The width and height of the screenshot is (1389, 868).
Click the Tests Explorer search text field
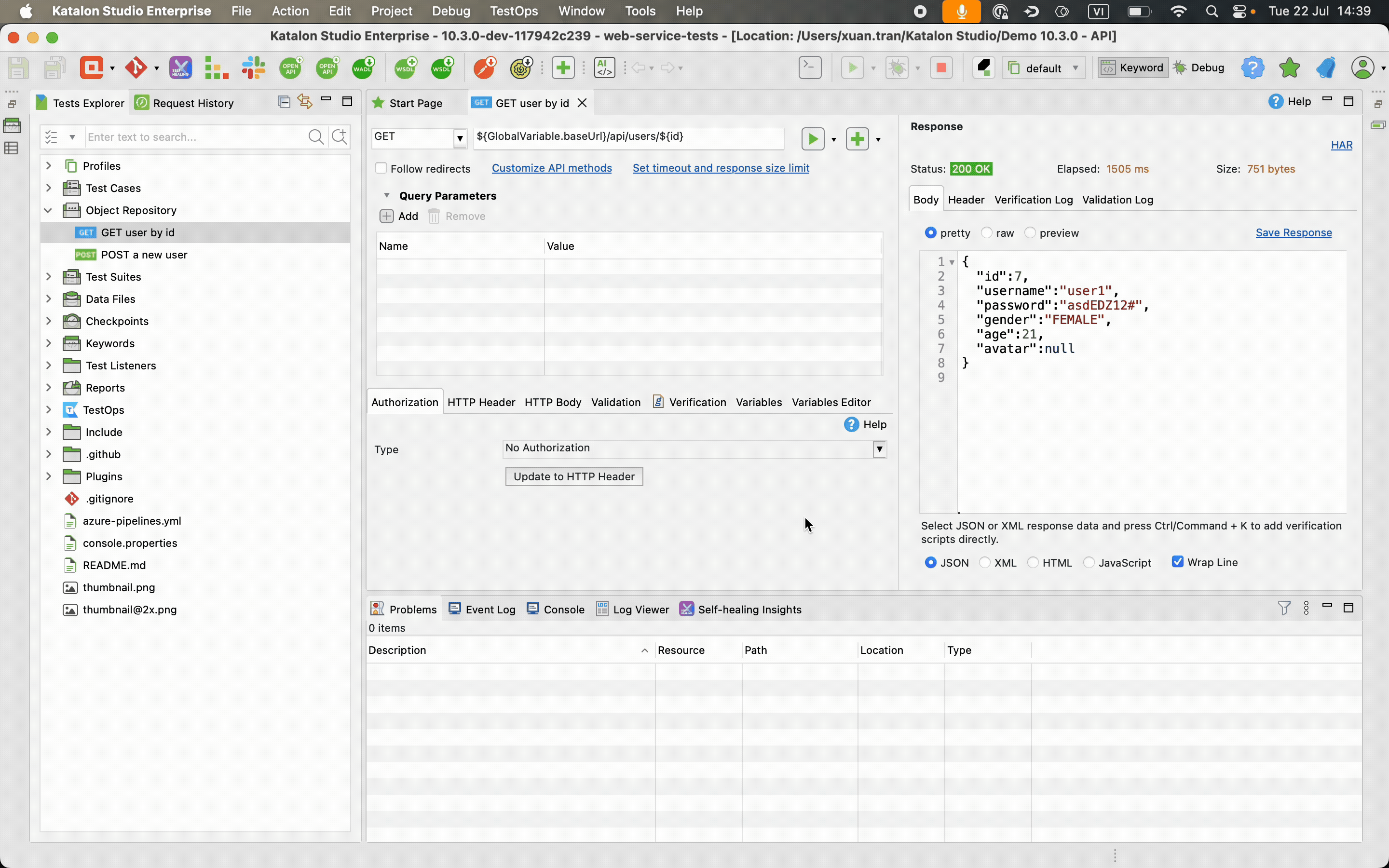[195, 136]
